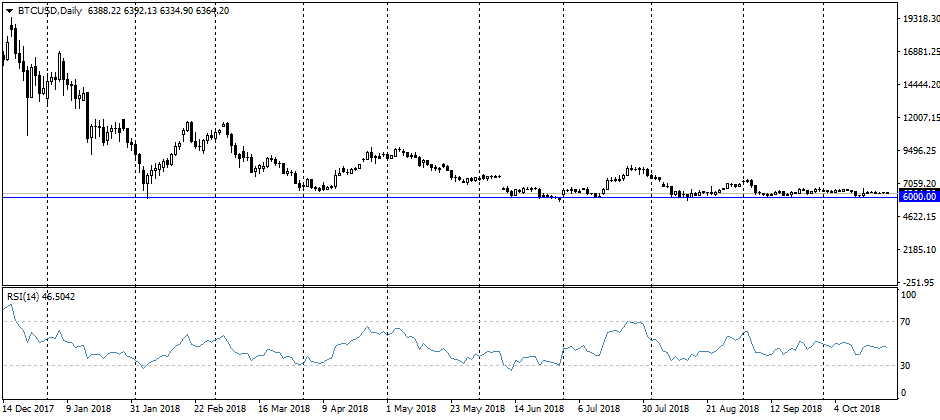Click the 30 Jul 2018 date label

point(665,409)
